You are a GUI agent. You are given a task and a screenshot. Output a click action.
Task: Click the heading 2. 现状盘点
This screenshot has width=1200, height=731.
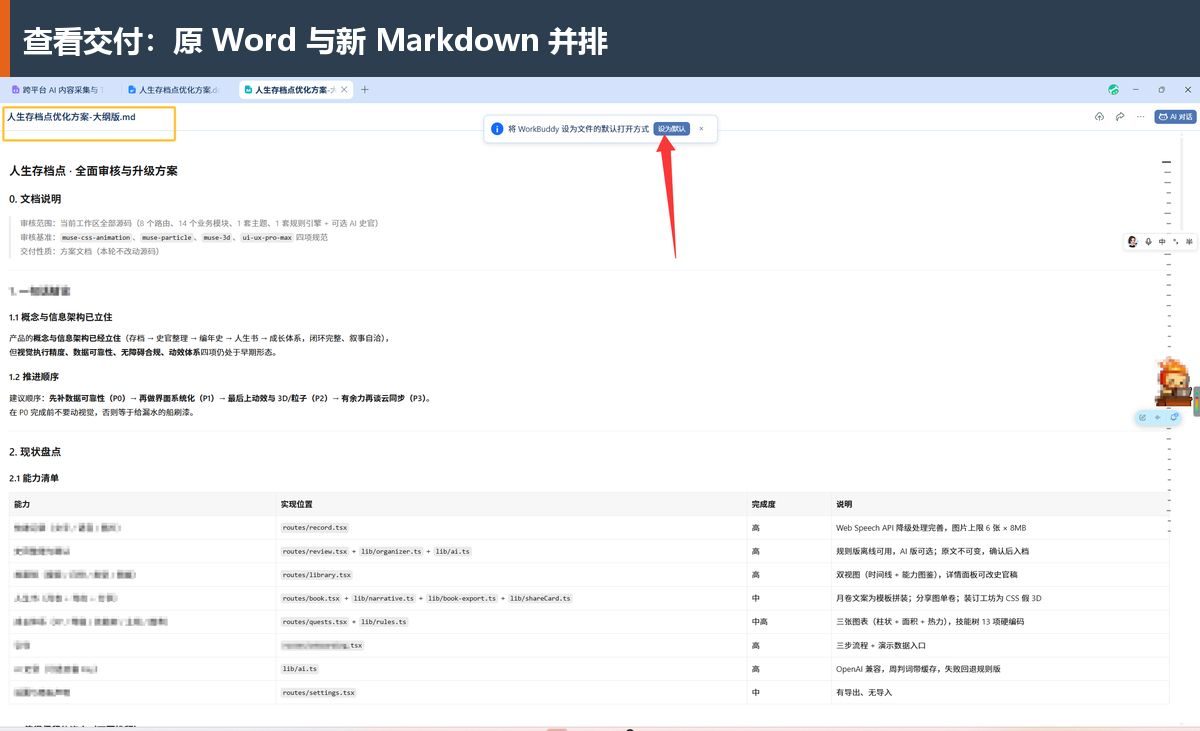tap(35, 452)
